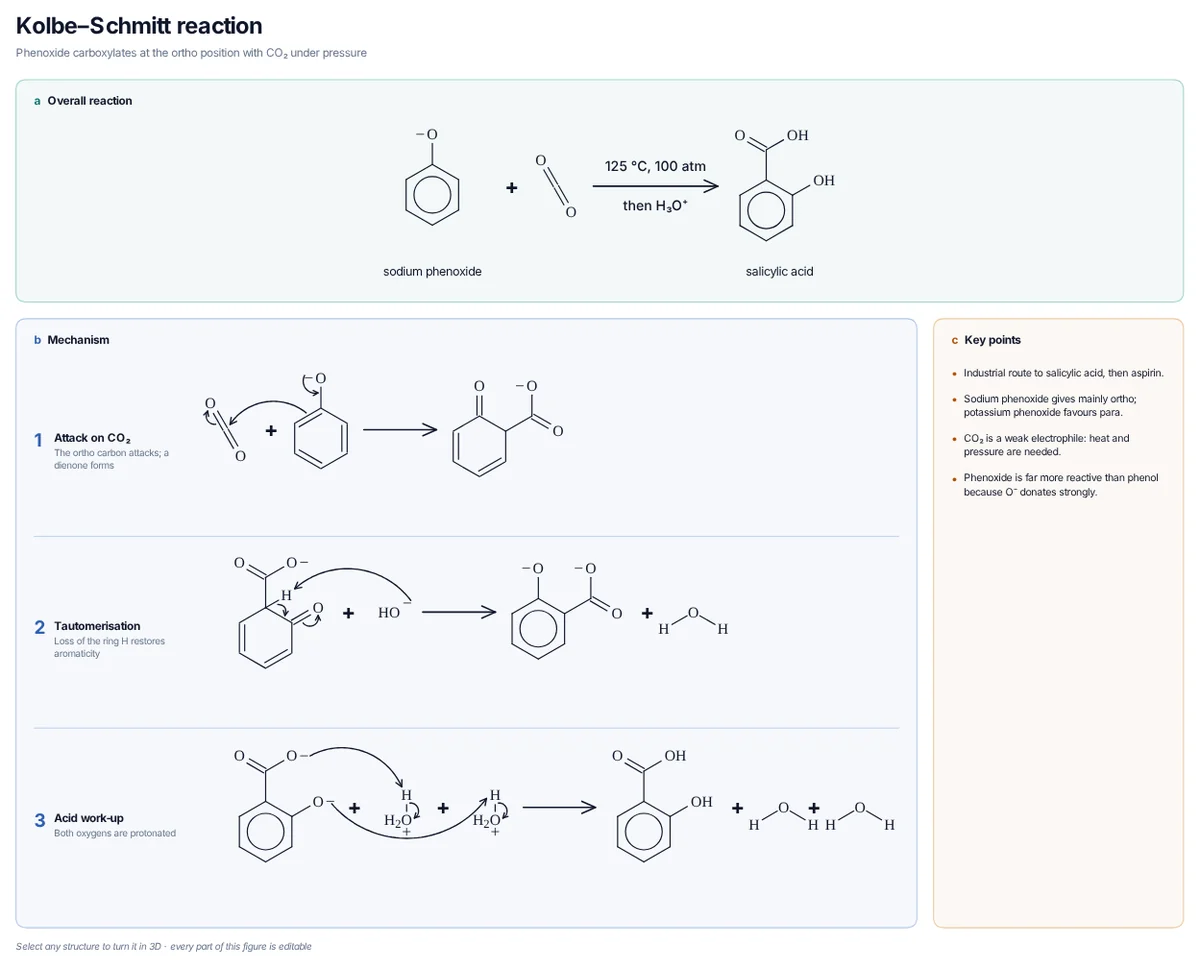Click the "then H₃O⁺" condition label
Image resolution: width=1200 pixels, height=968 pixels.
click(x=655, y=206)
